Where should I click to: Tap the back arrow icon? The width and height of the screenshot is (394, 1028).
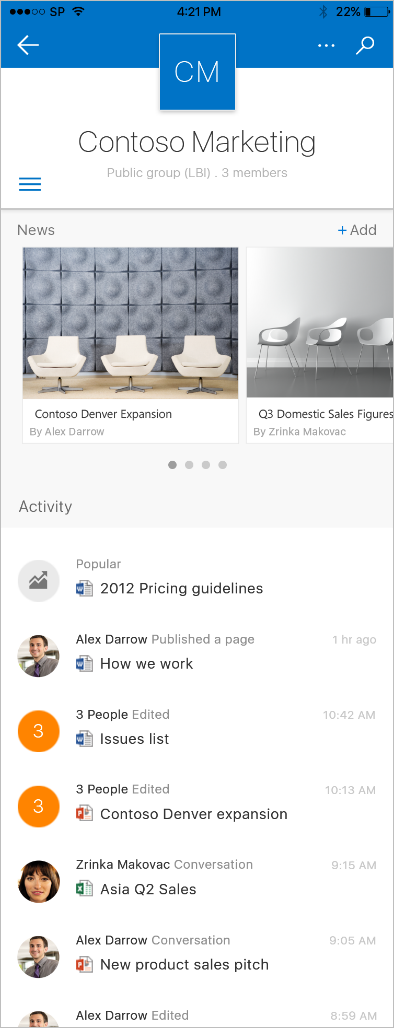[28, 45]
